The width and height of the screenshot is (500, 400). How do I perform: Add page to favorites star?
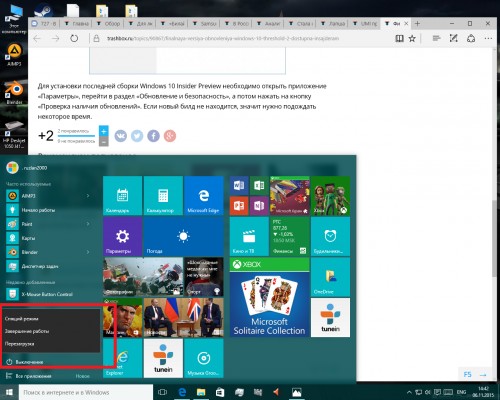(x=412, y=39)
